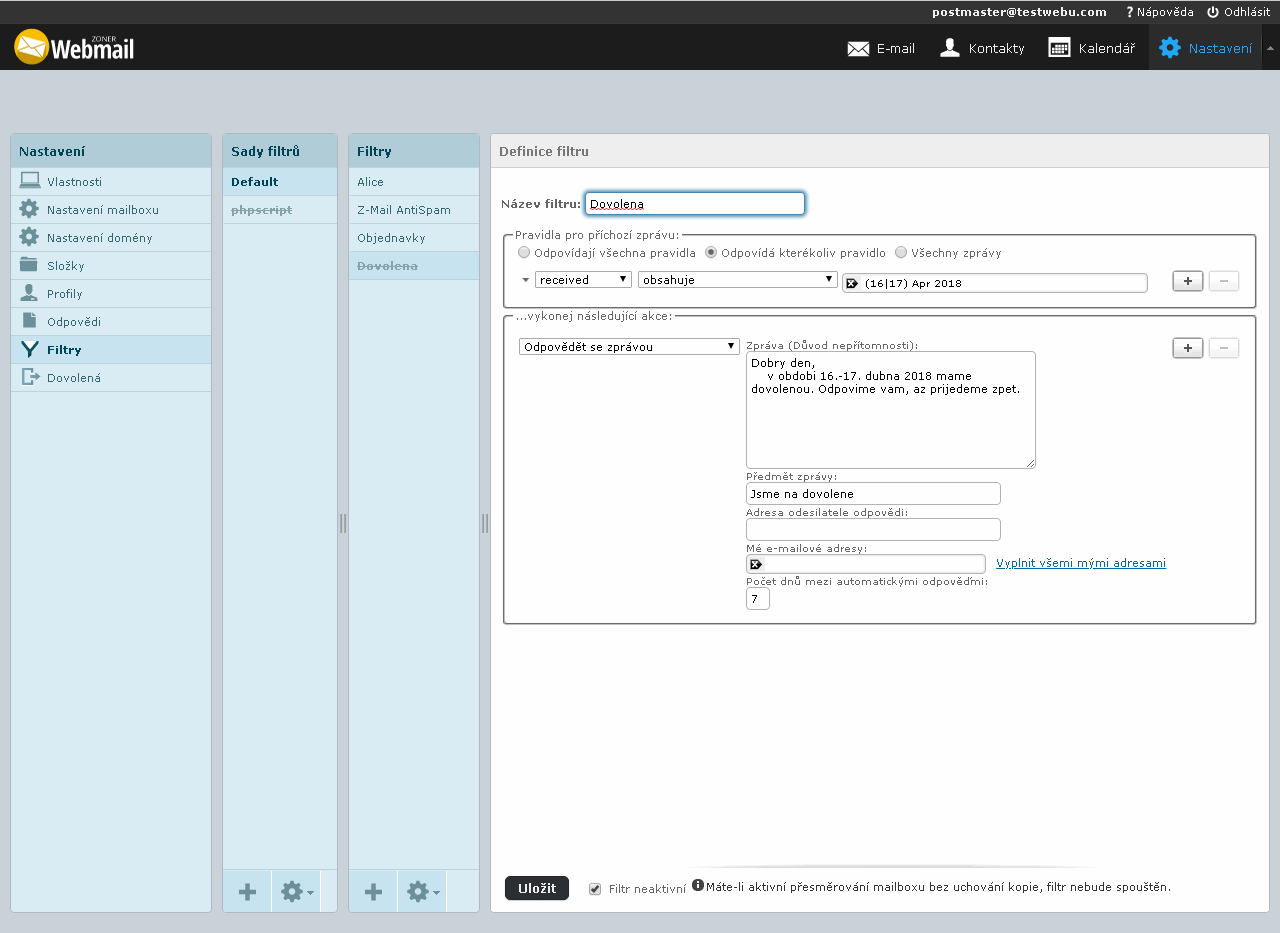The image size is (1280, 933).
Task: Toggle the 'Filtr neaktivní' checkbox
Action: pos(595,889)
